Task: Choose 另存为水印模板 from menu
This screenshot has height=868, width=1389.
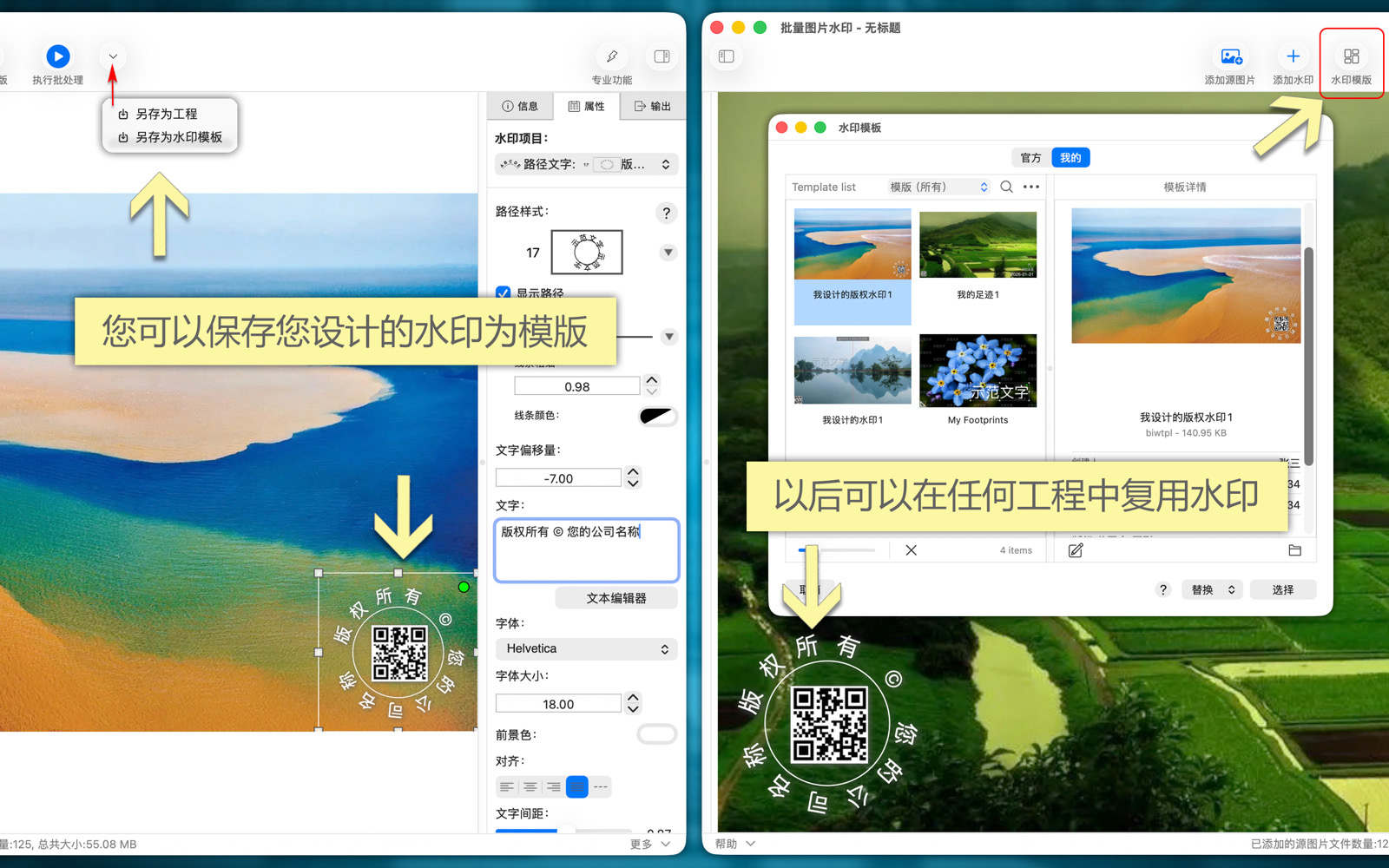Action: (178, 137)
